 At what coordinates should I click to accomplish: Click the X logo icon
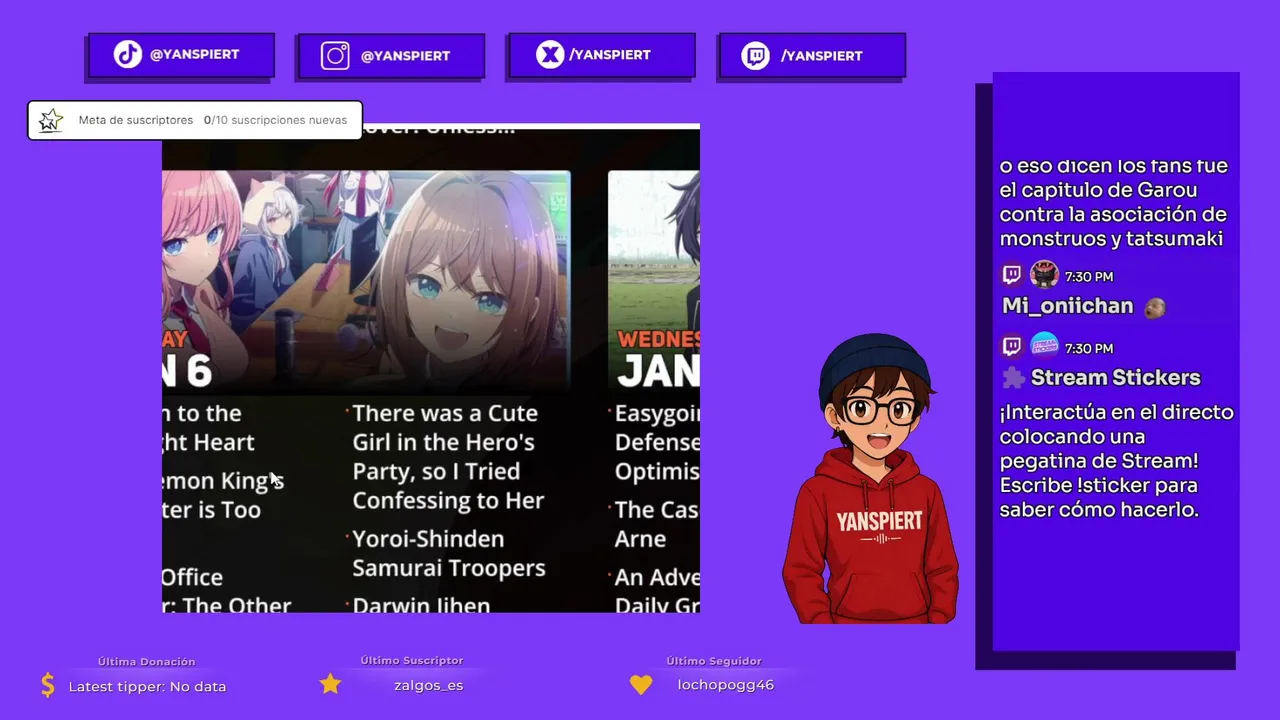550,54
